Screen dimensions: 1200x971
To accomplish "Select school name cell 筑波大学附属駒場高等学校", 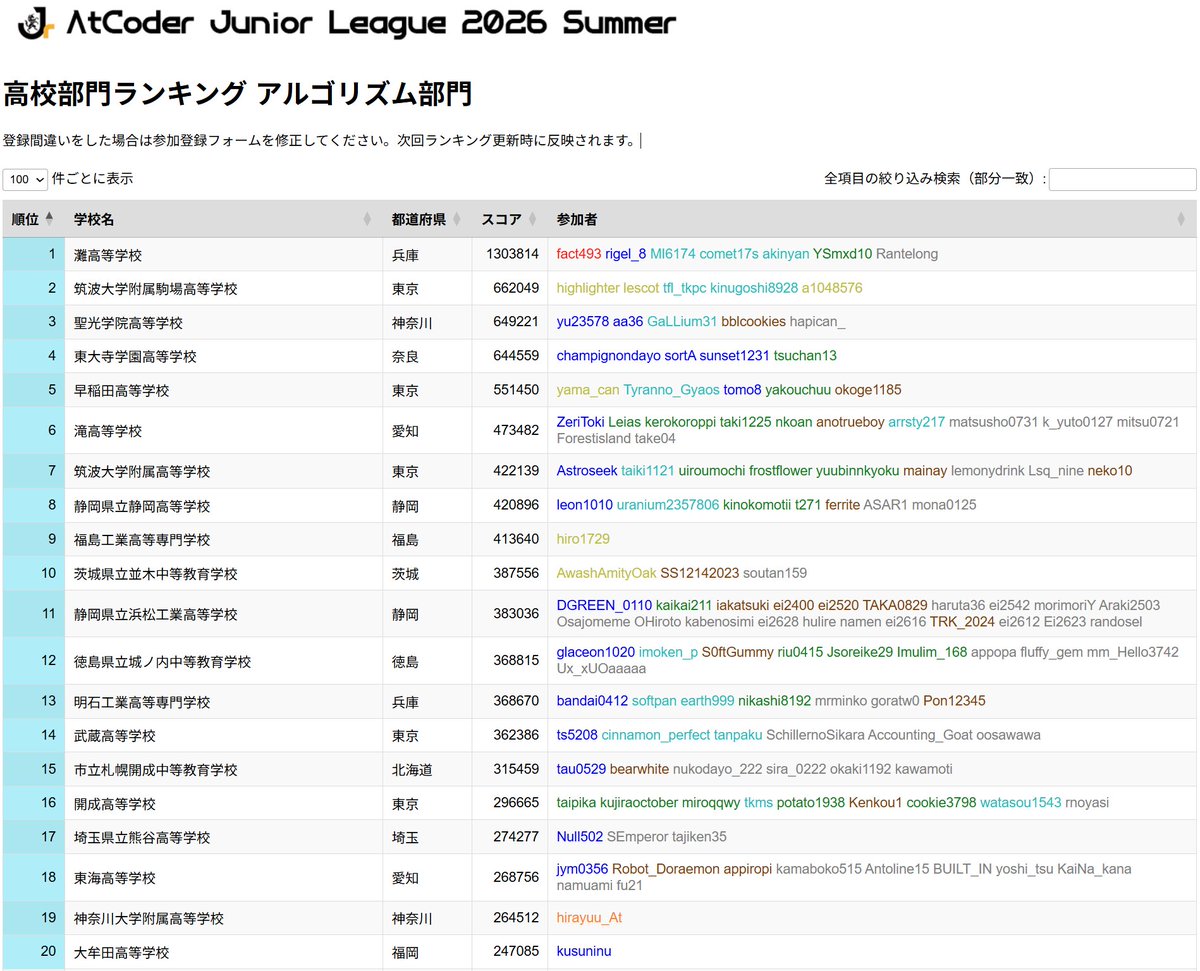I will [x=224, y=289].
